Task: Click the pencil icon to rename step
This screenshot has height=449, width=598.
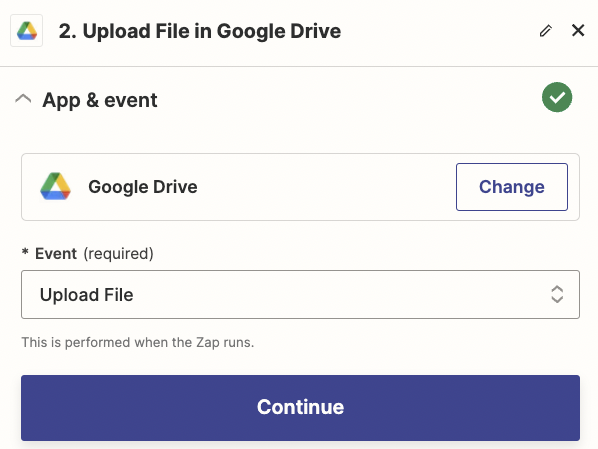Action: click(545, 31)
